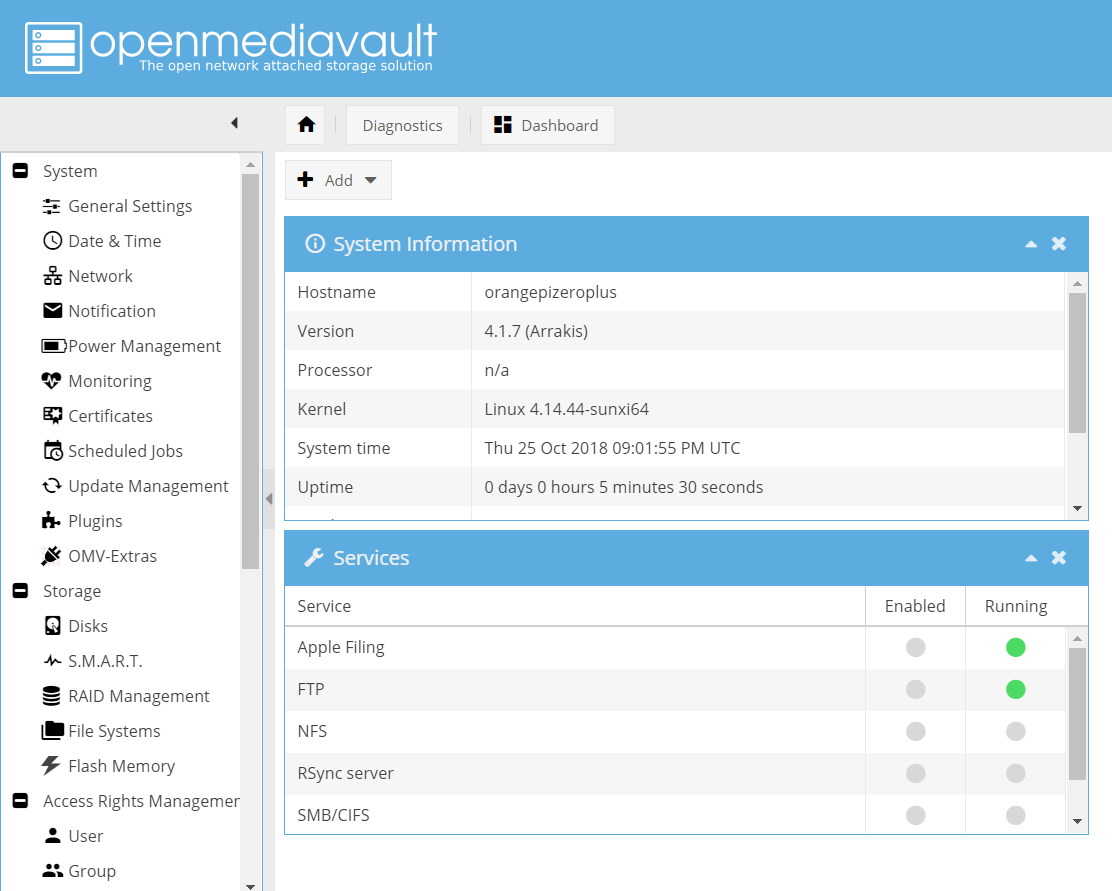The height and width of the screenshot is (891, 1112).
Task: Sort by the Enabled column header
Action: pos(915,606)
